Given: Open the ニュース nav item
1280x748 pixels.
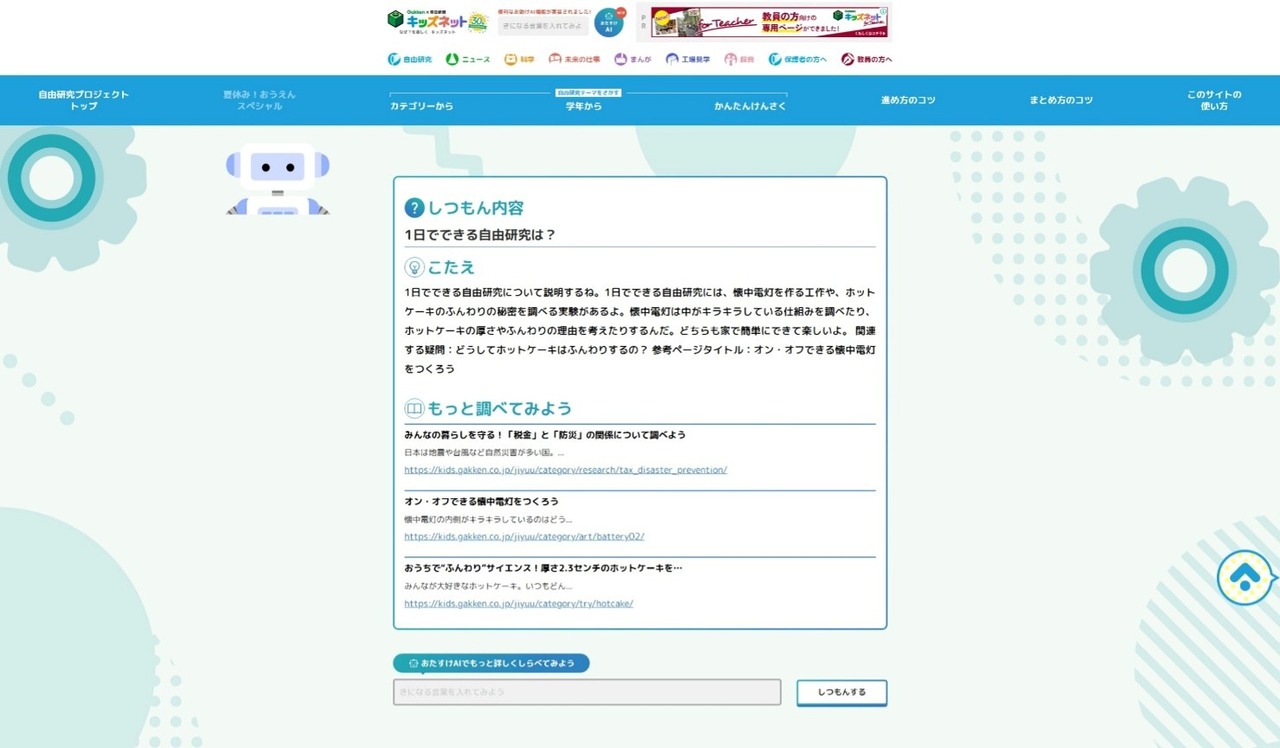Looking at the screenshot, I should click(468, 60).
